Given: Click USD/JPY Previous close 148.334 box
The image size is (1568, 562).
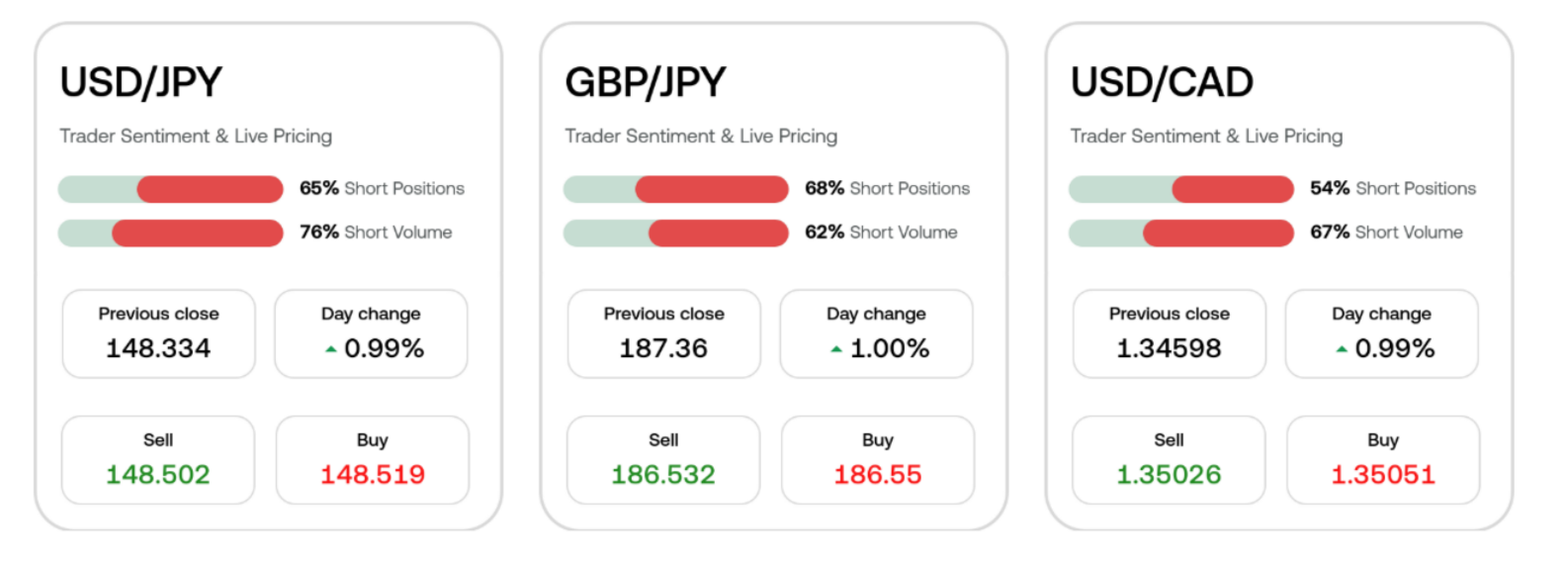Looking at the screenshot, I should tap(158, 333).
